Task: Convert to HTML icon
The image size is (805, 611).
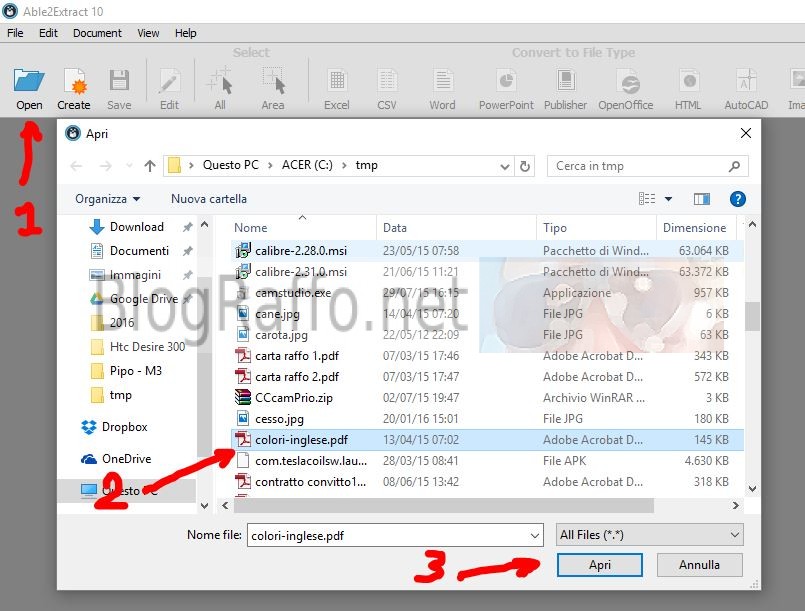Action: click(688, 81)
